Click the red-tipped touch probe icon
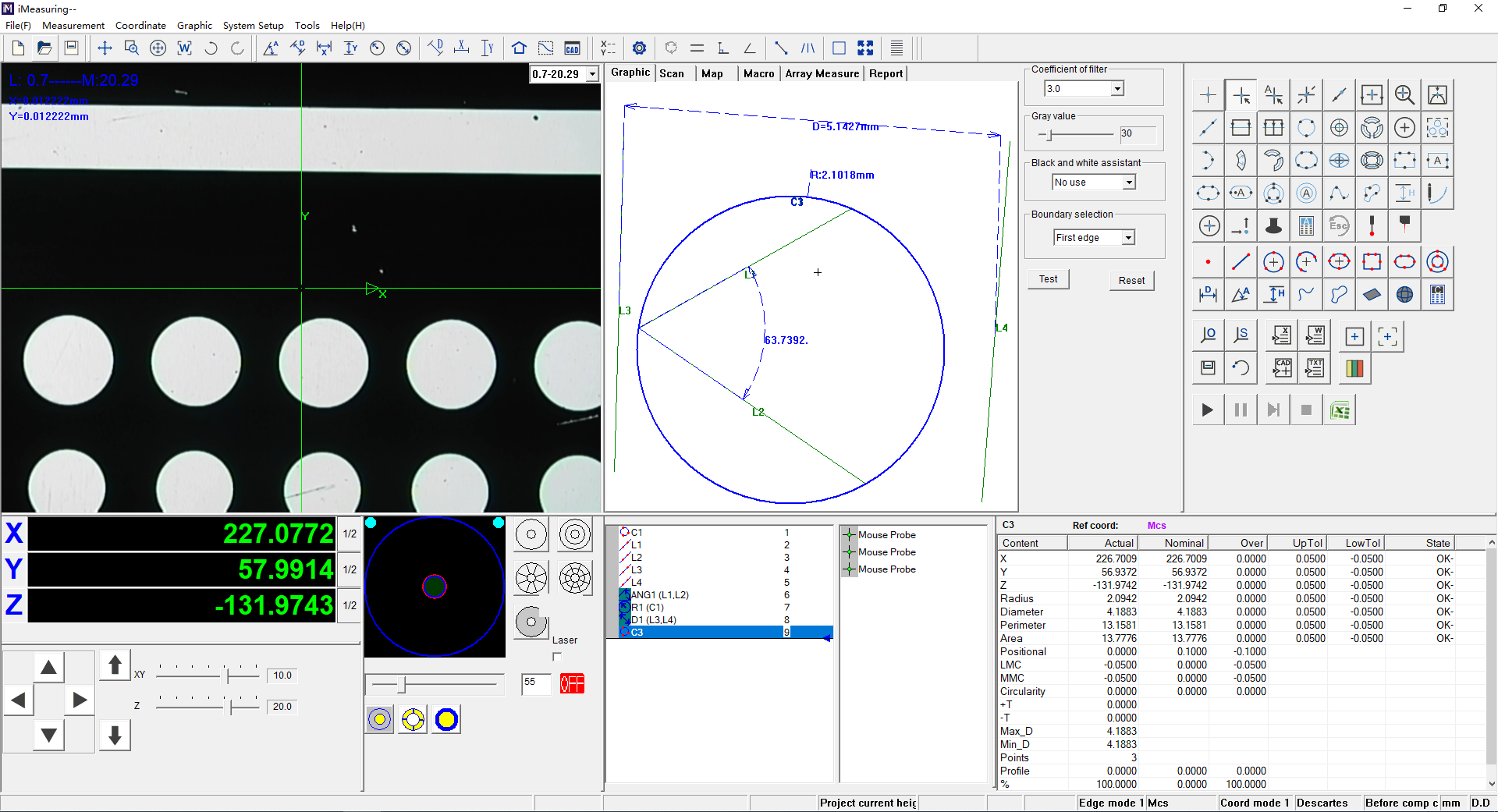The image size is (1498, 812). point(1372,226)
